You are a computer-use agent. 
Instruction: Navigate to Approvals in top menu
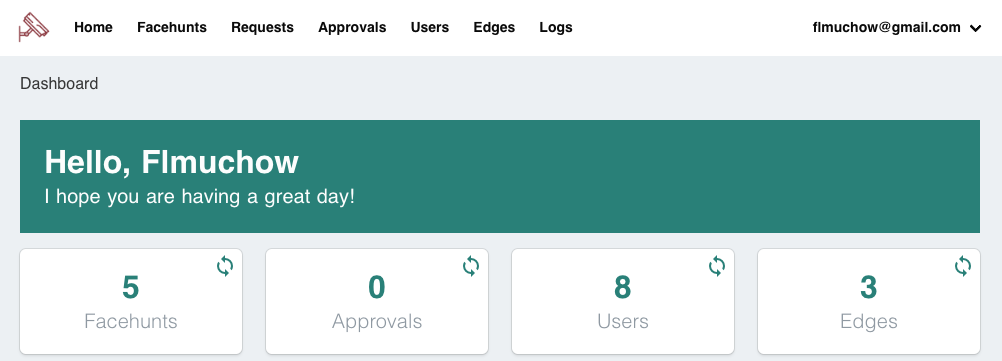[352, 27]
